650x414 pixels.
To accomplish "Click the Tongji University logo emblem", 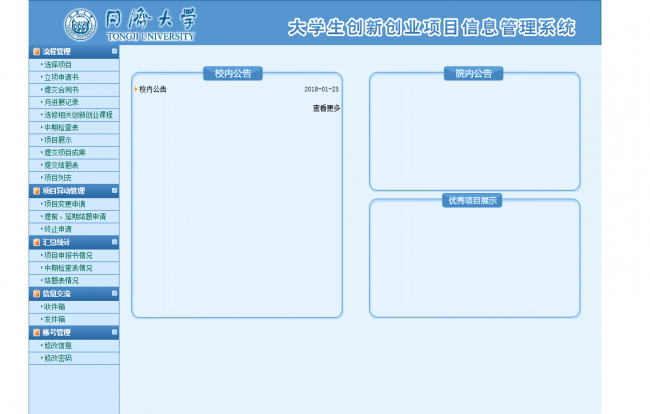I will point(83,25).
